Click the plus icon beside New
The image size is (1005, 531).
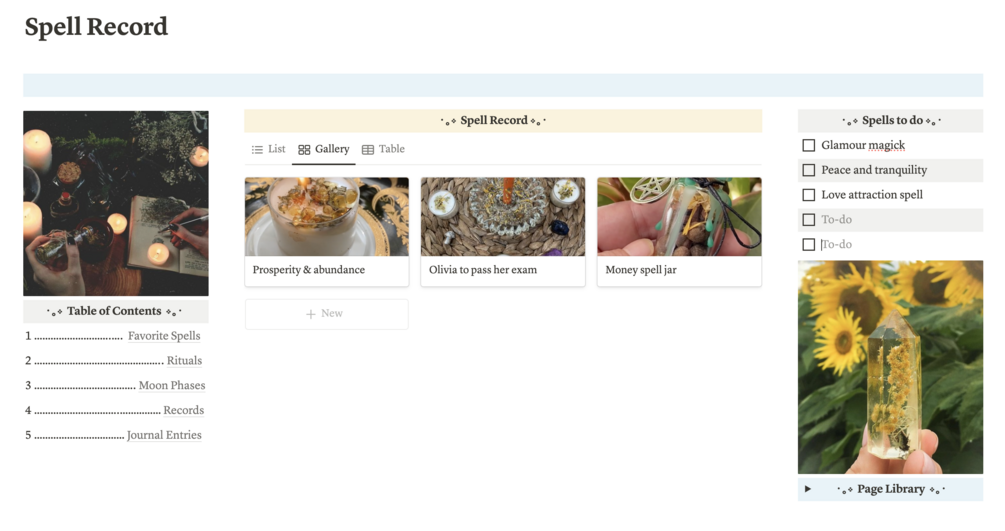tap(311, 314)
